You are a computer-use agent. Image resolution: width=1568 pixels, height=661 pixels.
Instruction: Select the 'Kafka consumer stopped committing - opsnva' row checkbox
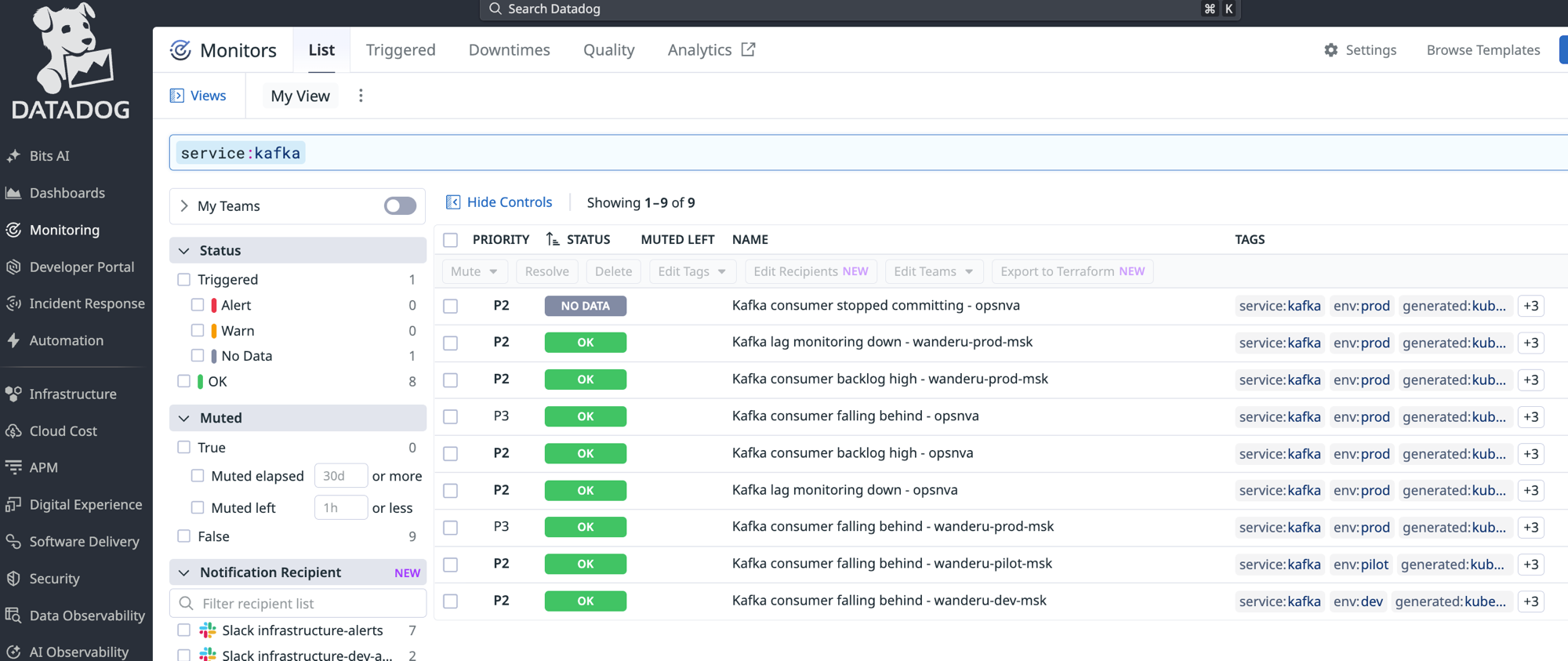(x=451, y=306)
